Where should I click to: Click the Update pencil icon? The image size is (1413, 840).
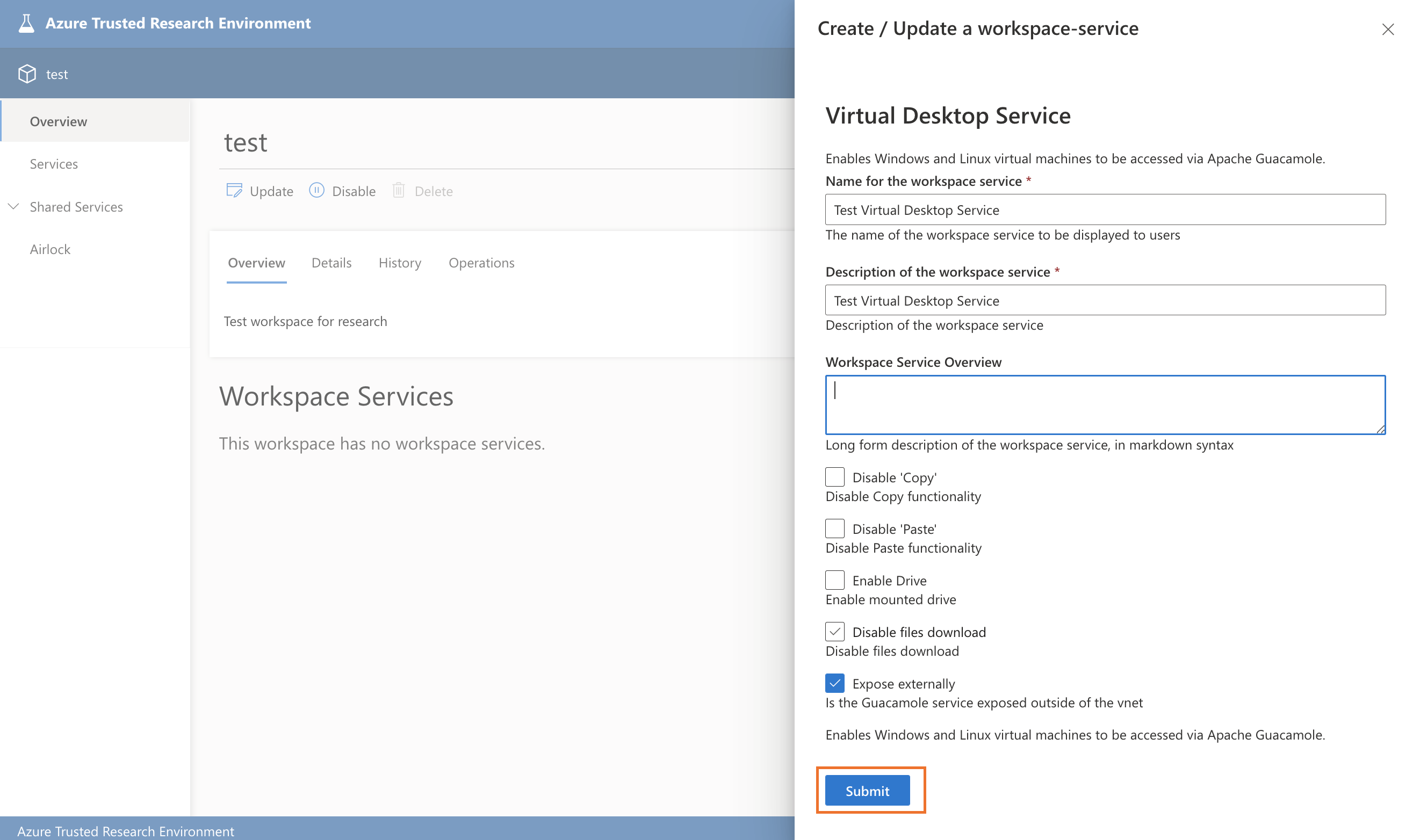pyautogui.click(x=234, y=191)
